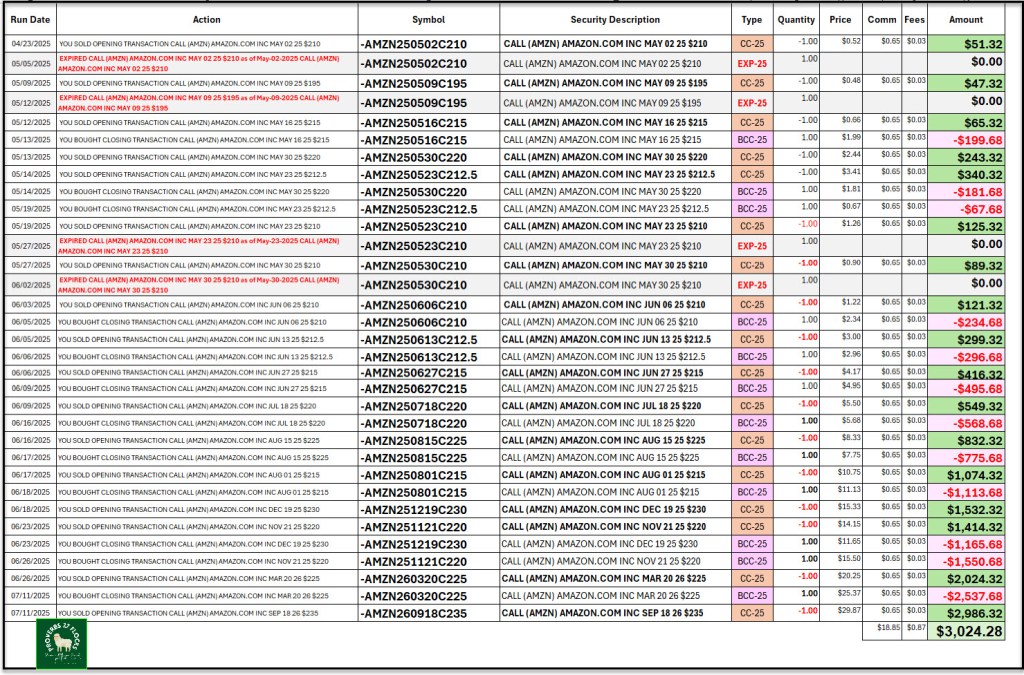Click the Quantity column header

tap(796, 19)
